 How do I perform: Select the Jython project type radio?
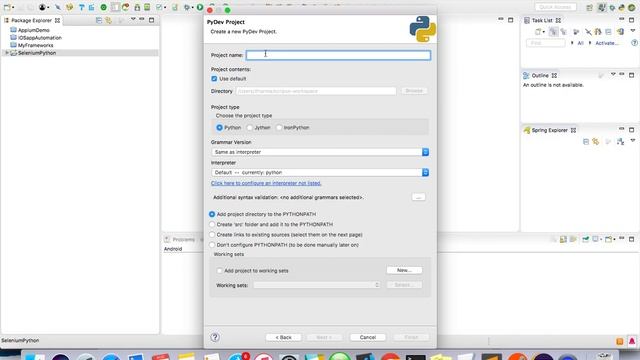pyautogui.click(x=249, y=128)
